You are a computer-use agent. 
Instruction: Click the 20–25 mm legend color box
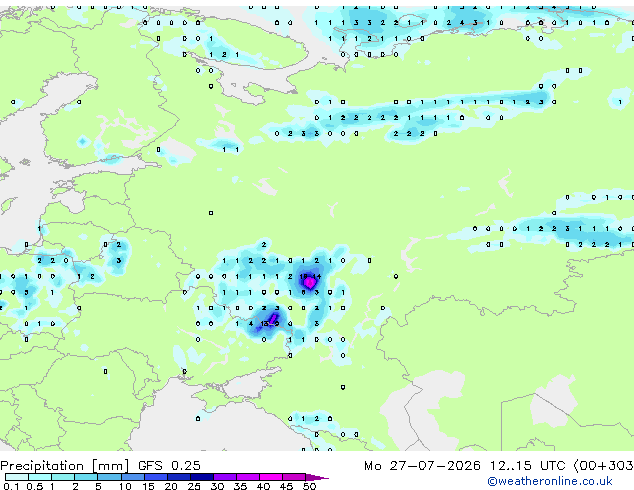click(178, 477)
